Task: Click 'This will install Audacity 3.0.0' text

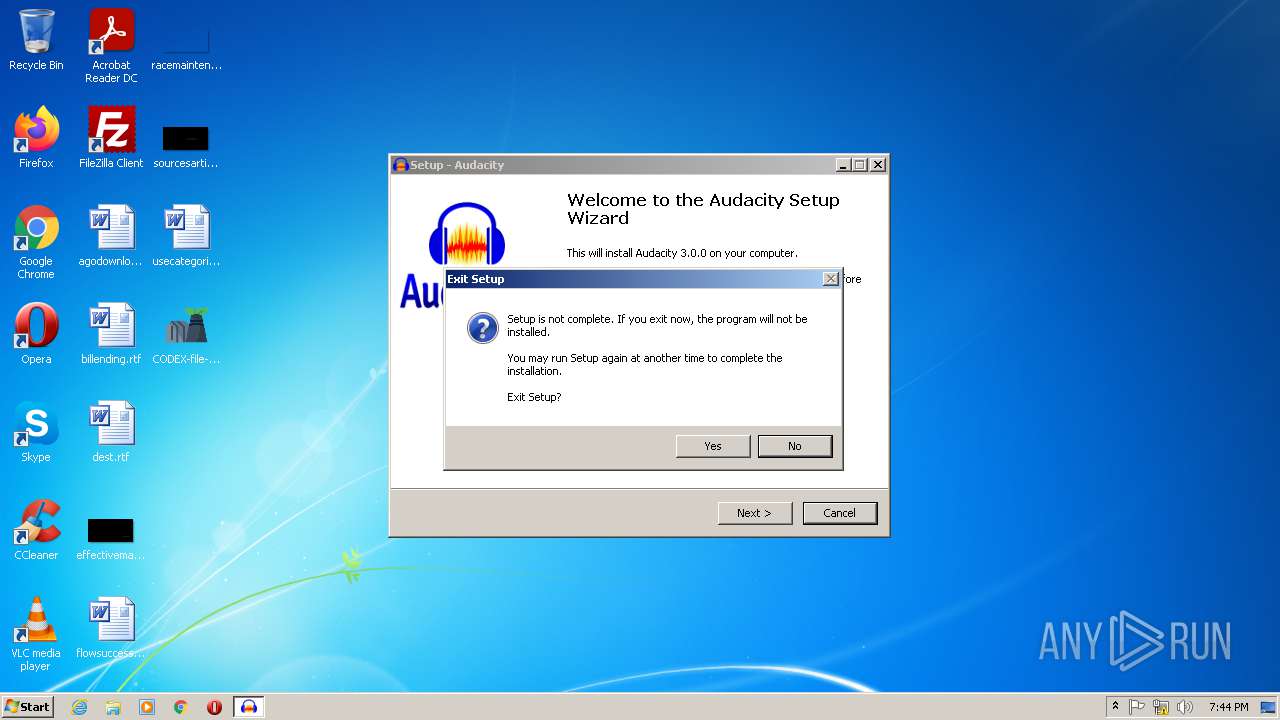Action: coord(682,253)
